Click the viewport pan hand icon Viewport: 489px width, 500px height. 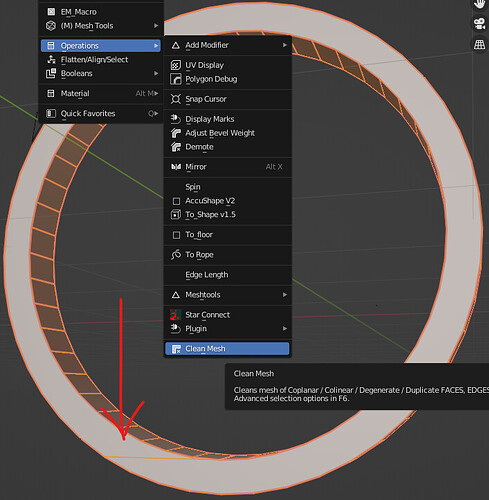coord(480,4)
